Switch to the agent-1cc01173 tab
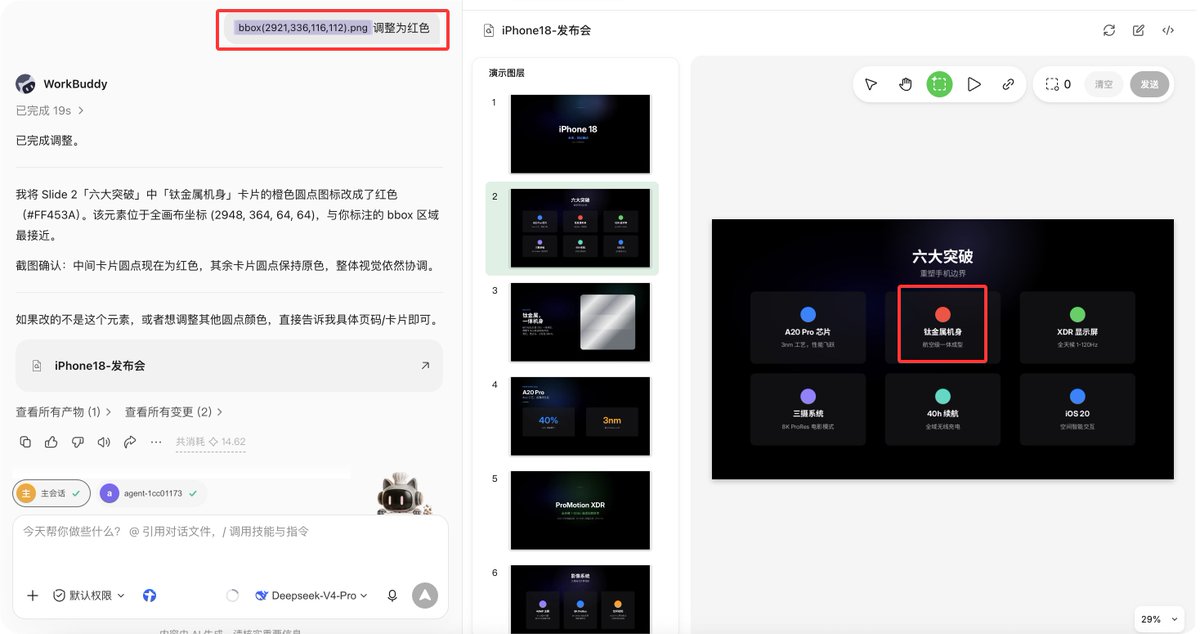Screen dimensions: 1200x634 point(152,493)
